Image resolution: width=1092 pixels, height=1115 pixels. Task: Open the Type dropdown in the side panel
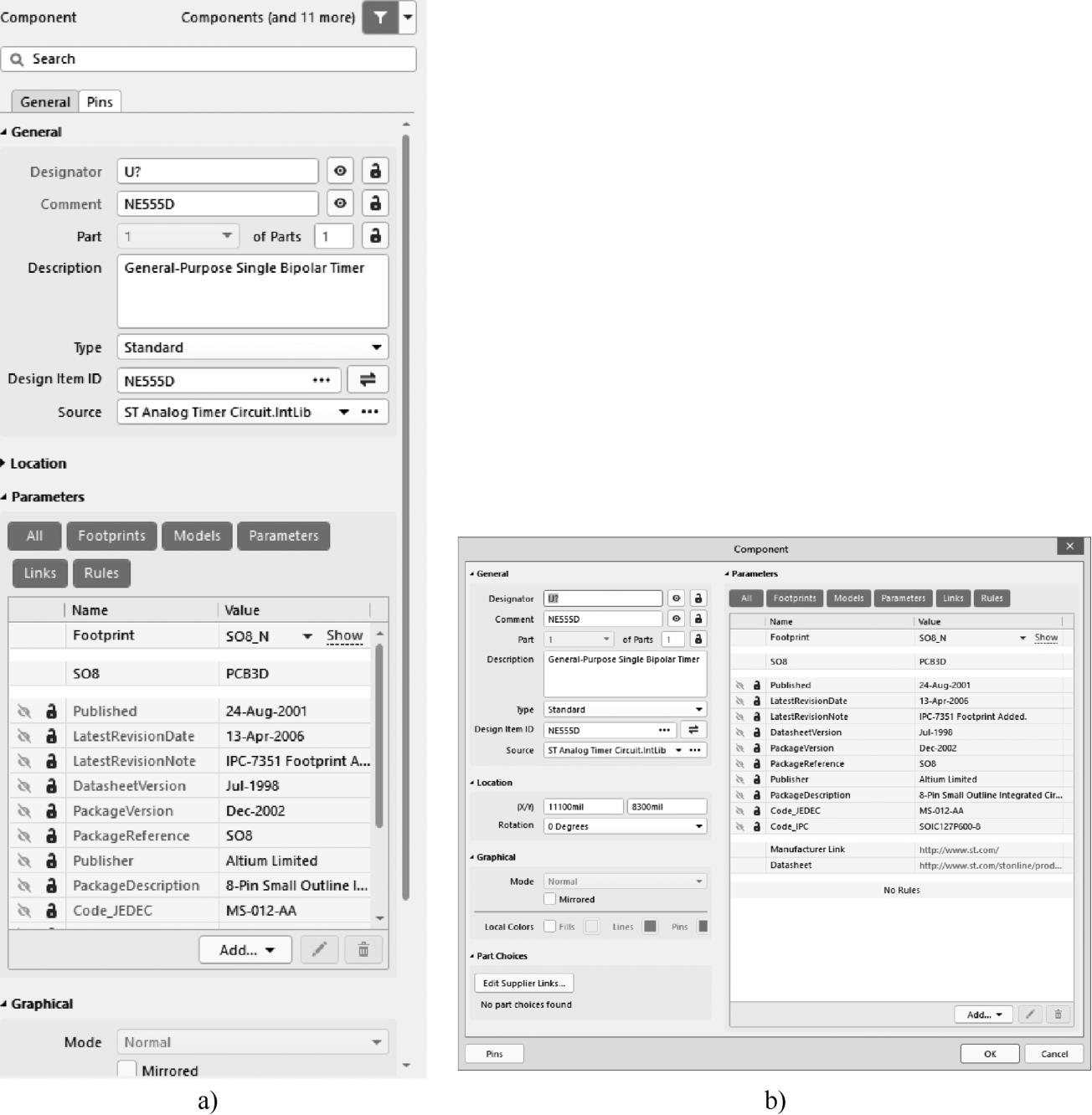pyautogui.click(x=252, y=347)
